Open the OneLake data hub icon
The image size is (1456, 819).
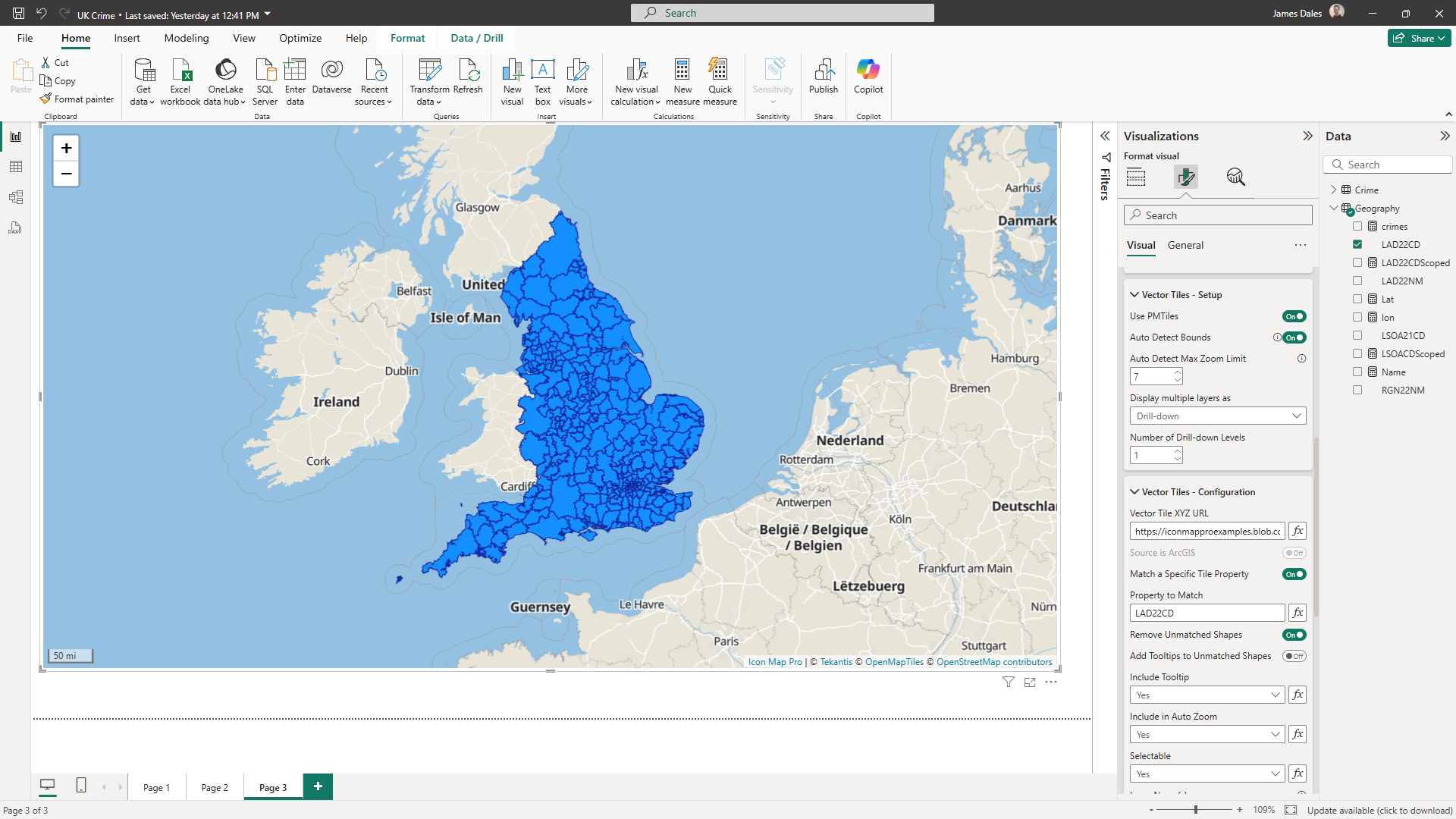click(225, 71)
